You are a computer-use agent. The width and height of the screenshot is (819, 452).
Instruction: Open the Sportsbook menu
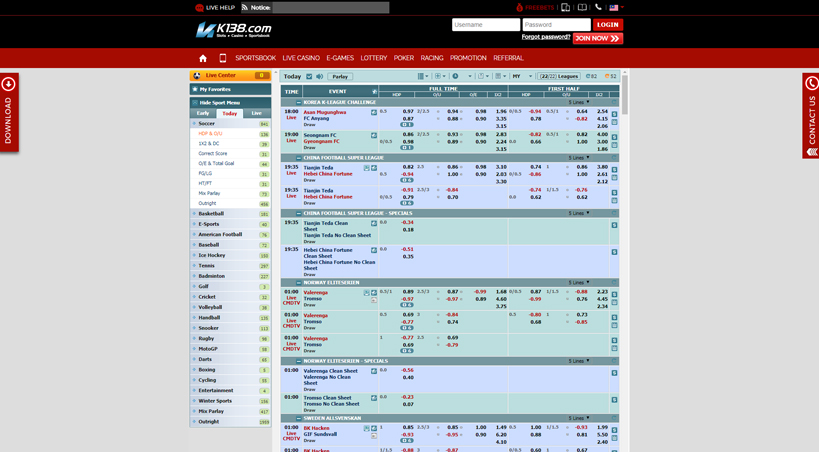pyautogui.click(x=255, y=58)
